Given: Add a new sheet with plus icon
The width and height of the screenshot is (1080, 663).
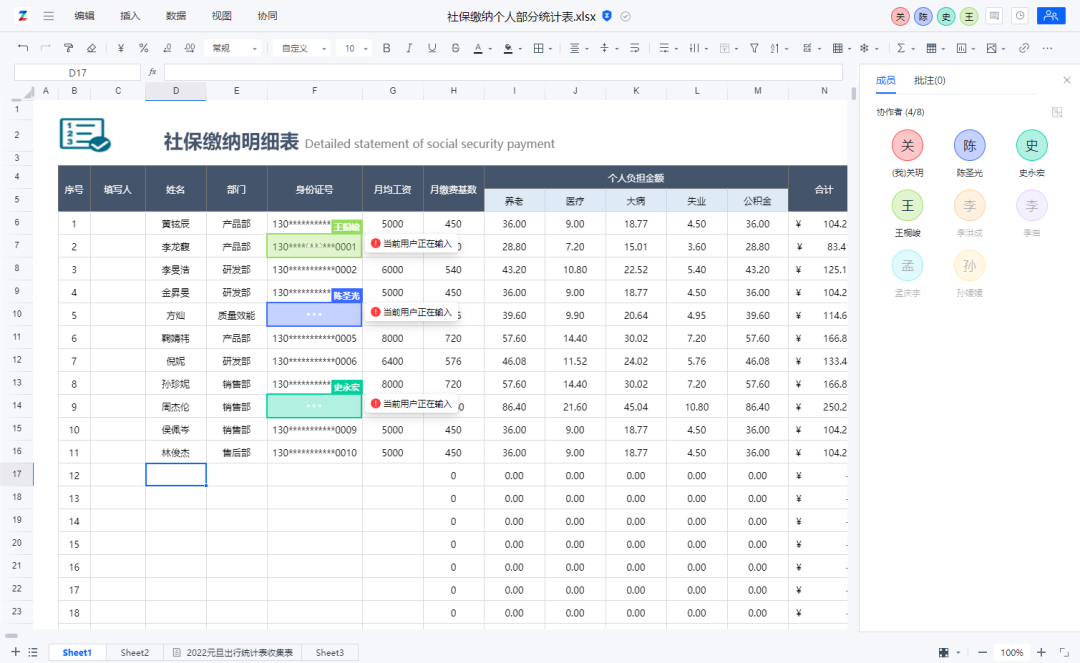Looking at the screenshot, I should (15, 652).
